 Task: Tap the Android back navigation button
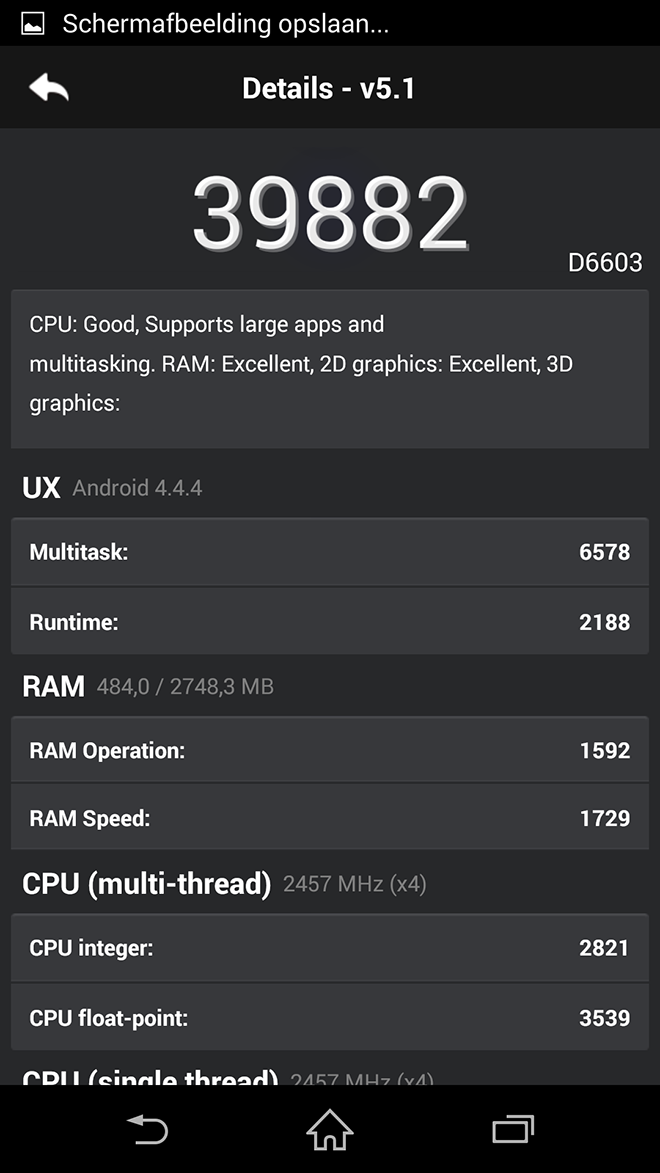[x=147, y=1129]
